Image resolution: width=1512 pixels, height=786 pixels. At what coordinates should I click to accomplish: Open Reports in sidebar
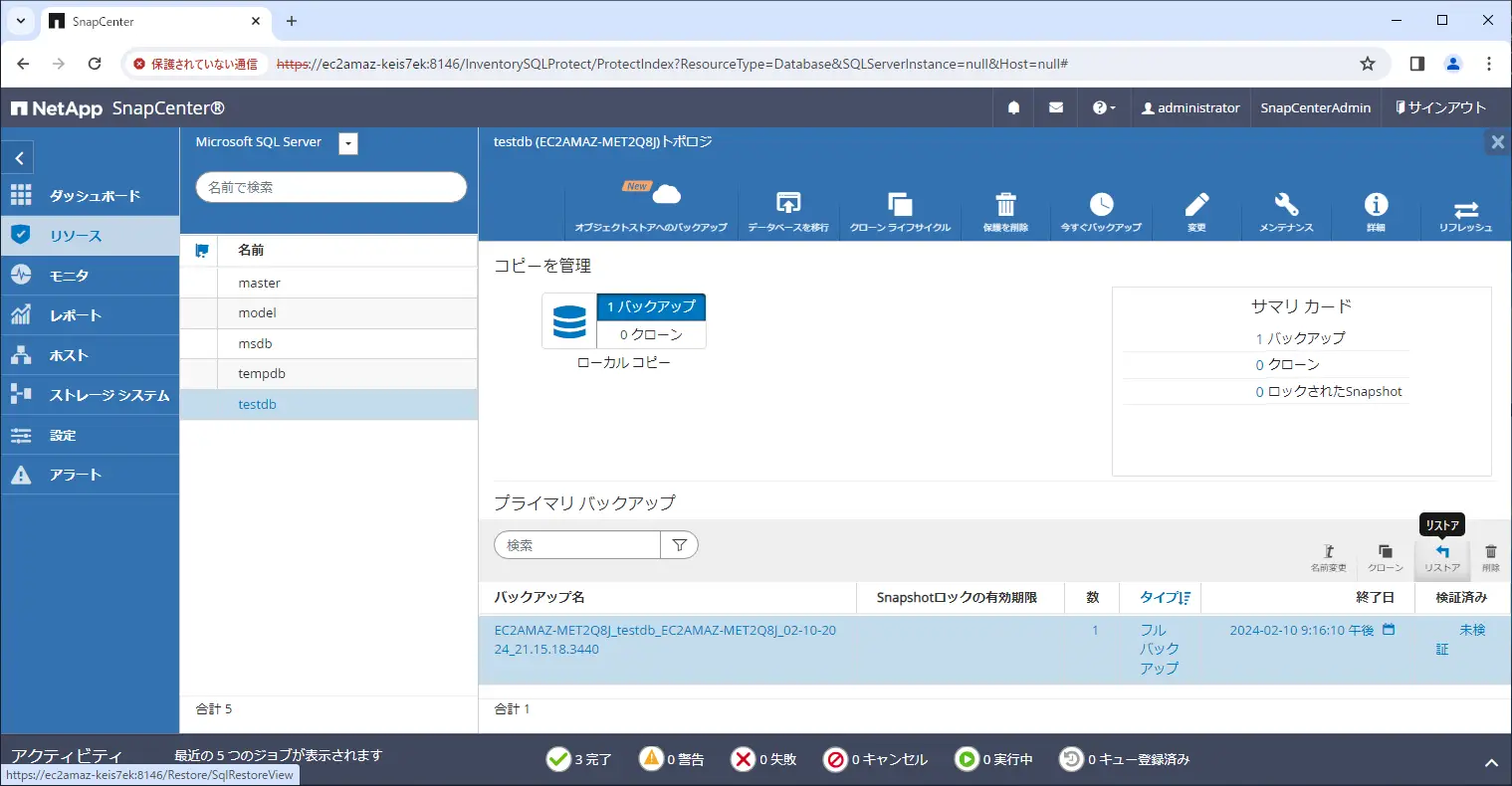90,315
